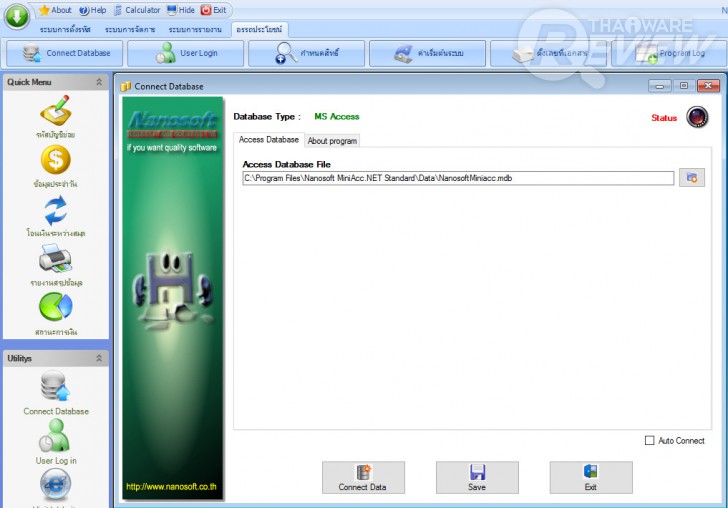
Task: Switch to ระบบการจัดการ ribbon tab
Action: pos(130,29)
